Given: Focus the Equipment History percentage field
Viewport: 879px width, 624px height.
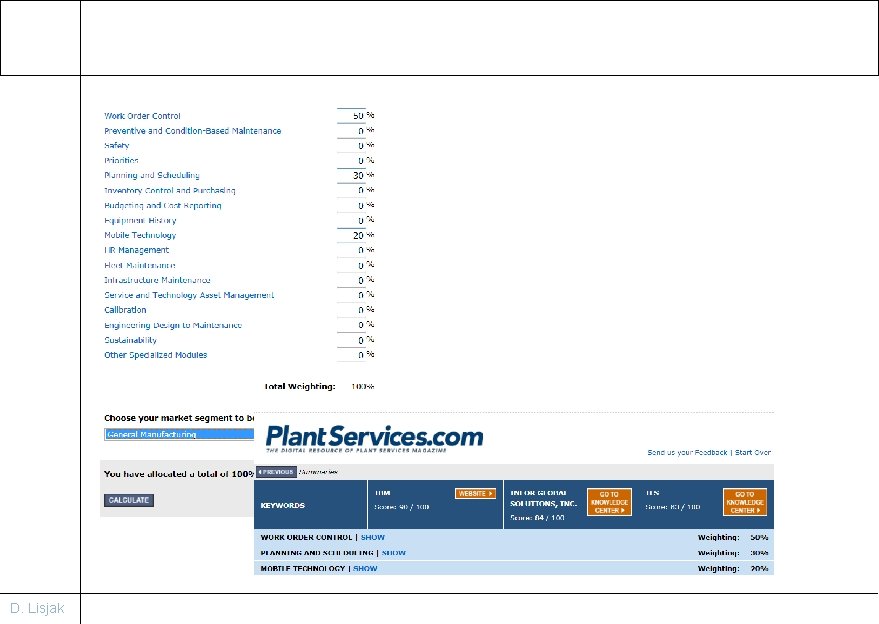Looking at the screenshot, I should click(x=351, y=220).
